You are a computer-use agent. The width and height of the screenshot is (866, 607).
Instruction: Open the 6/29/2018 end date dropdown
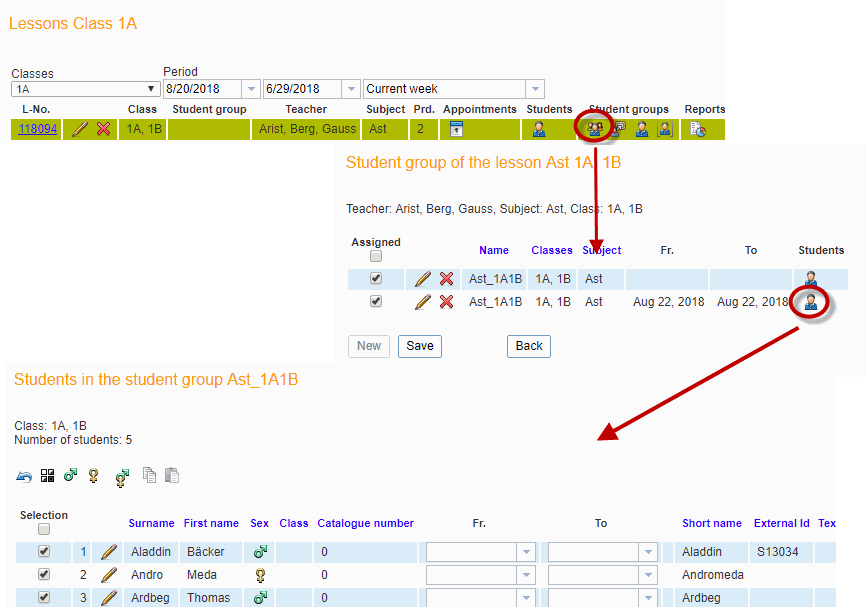(351, 89)
